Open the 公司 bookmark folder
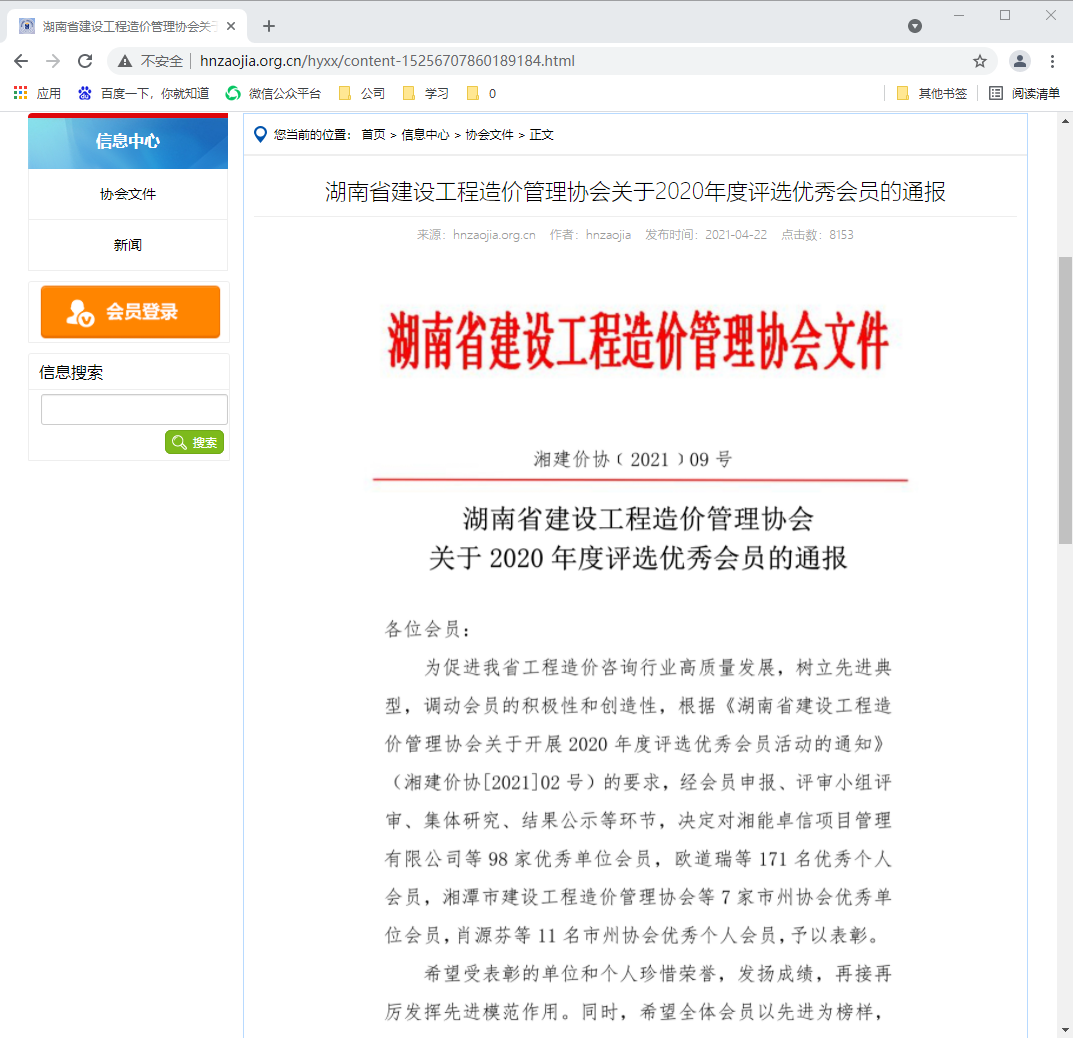Image resolution: width=1073 pixels, height=1038 pixels. coord(362,93)
